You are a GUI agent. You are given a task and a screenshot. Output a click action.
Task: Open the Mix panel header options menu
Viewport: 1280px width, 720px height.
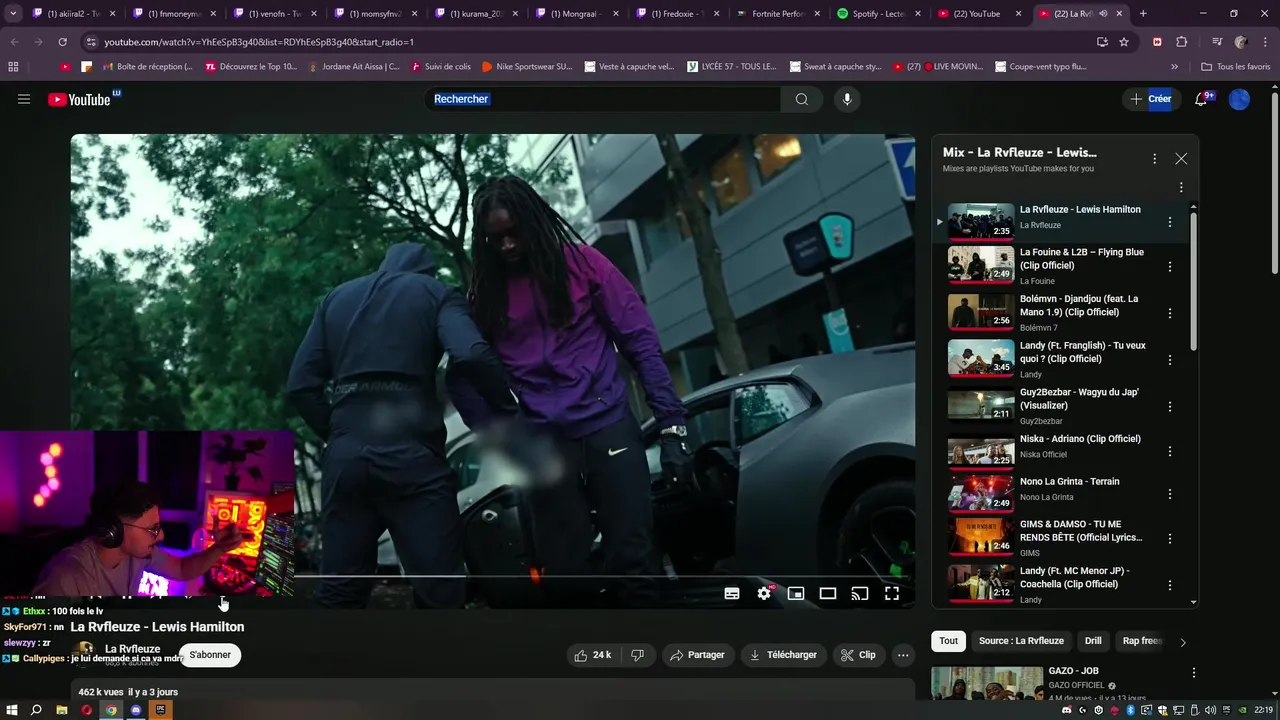point(1154,159)
